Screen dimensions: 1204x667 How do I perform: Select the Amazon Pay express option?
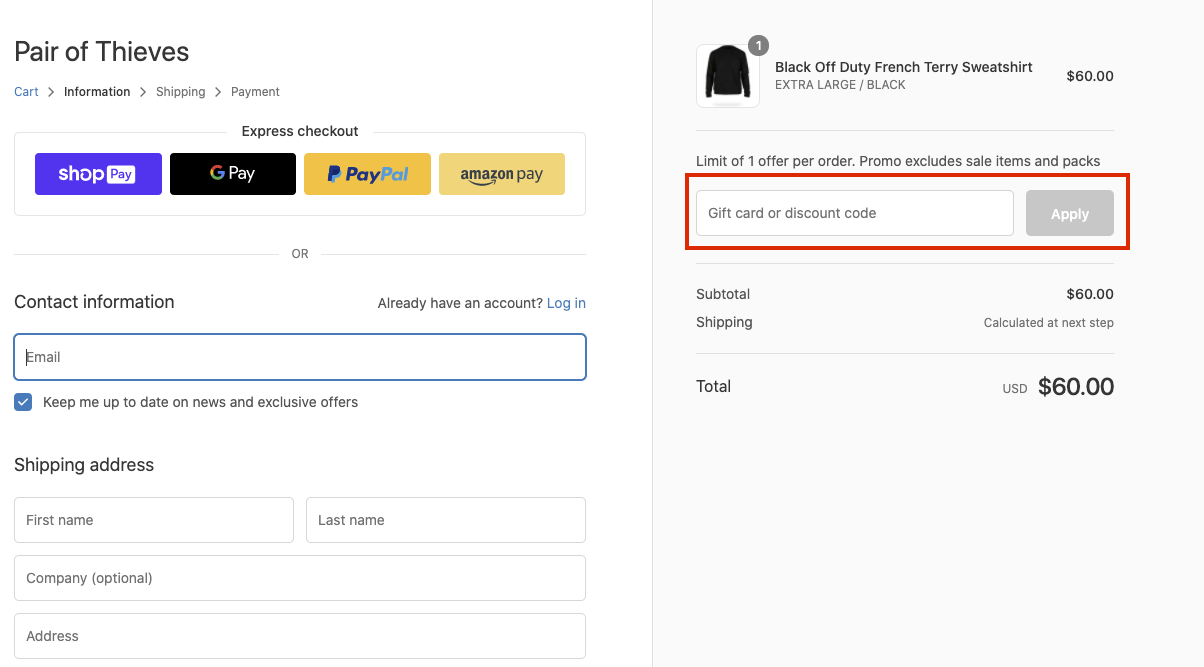(x=502, y=174)
